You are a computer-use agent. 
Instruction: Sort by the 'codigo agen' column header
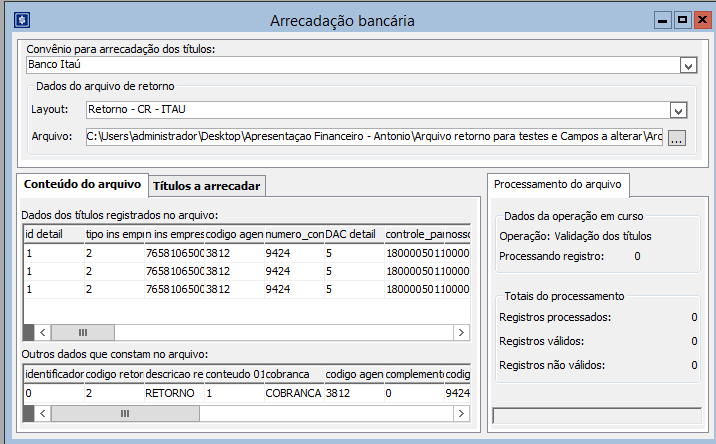coord(233,234)
